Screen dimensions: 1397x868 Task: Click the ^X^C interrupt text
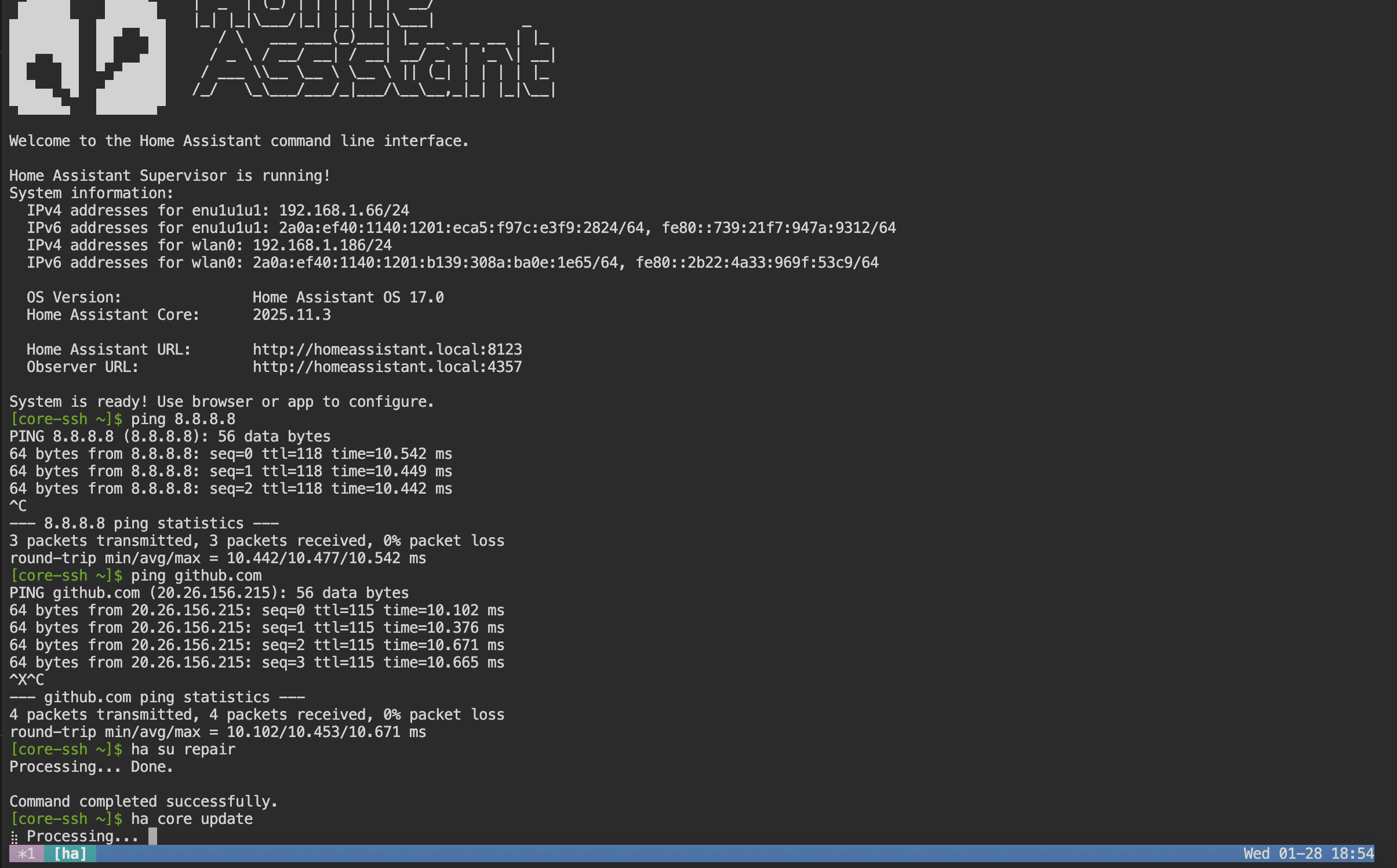[x=27, y=680]
